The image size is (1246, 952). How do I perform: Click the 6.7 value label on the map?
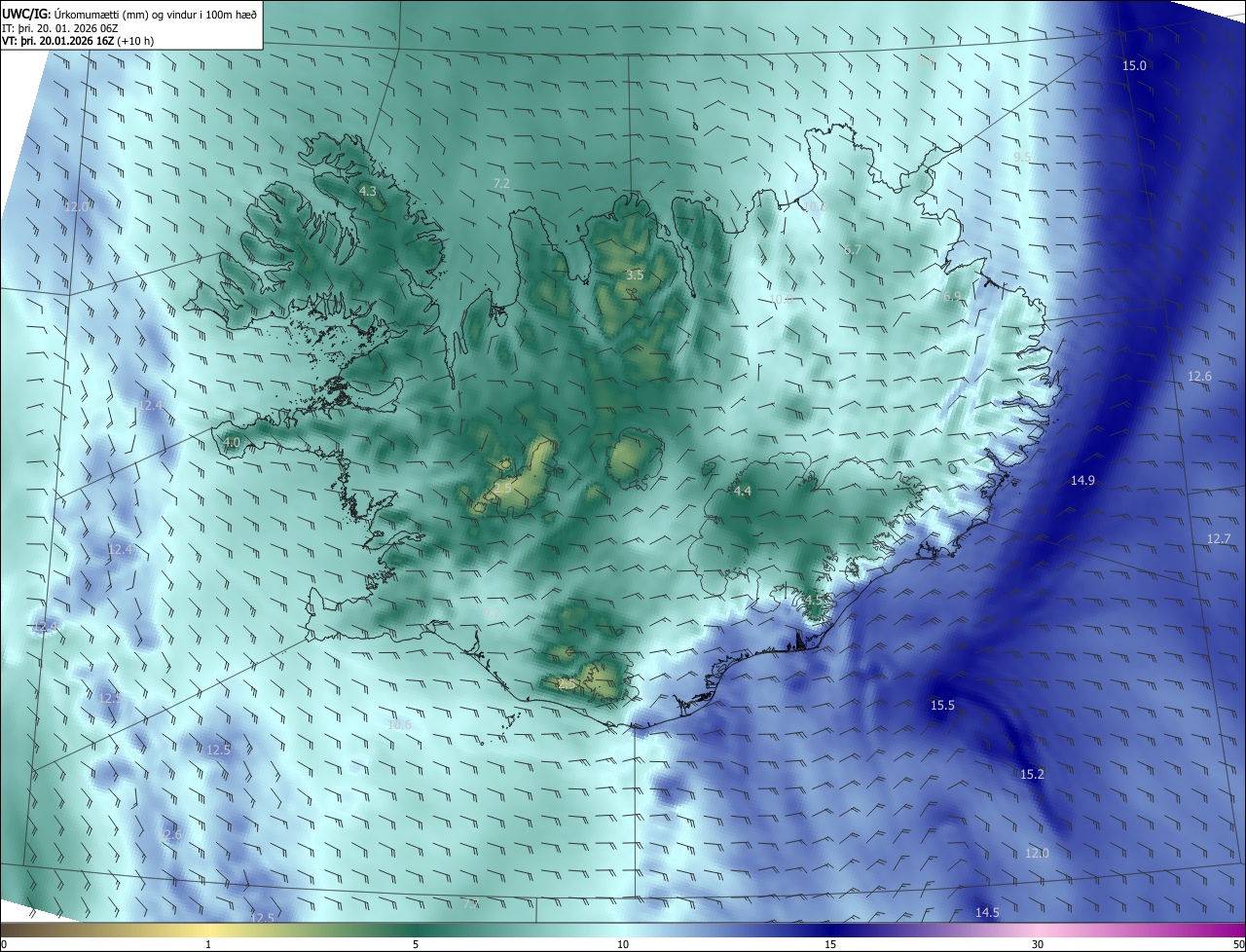click(x=853, y=250)
